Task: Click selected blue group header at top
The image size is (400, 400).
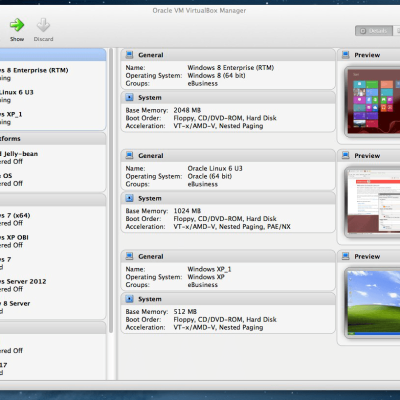Action: pyautogui.click(x=53, y=55)
